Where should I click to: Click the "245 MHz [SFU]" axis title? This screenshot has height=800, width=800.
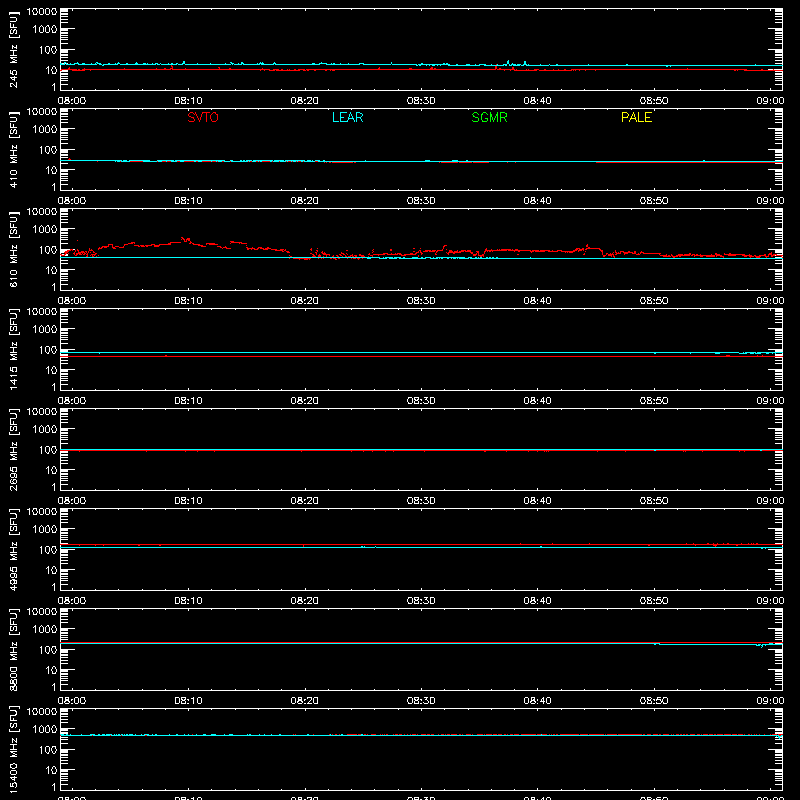point(14,49)
